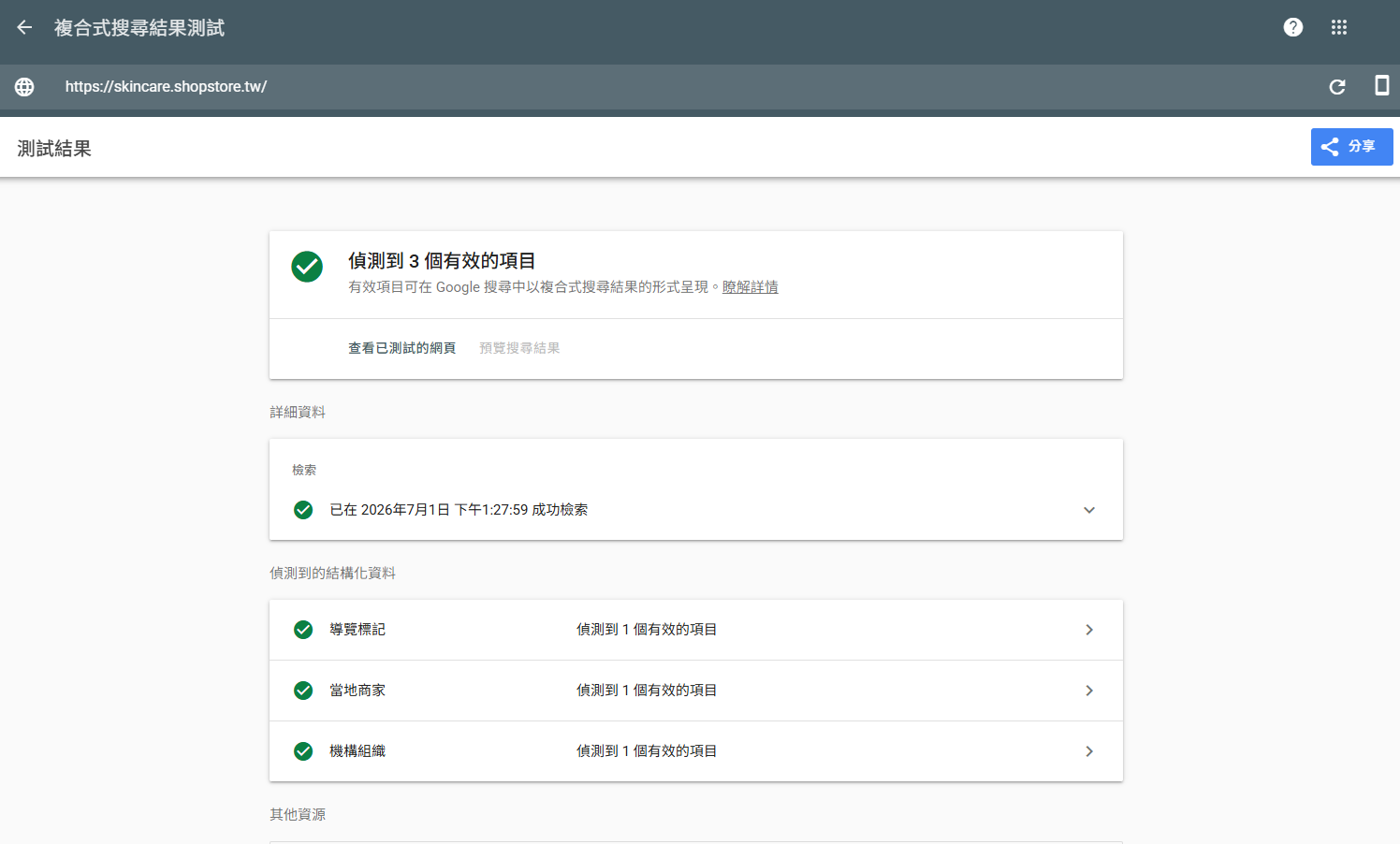Open the 當地商家 row chevron
This screenshot has width=1400, height=844.
1089,691
